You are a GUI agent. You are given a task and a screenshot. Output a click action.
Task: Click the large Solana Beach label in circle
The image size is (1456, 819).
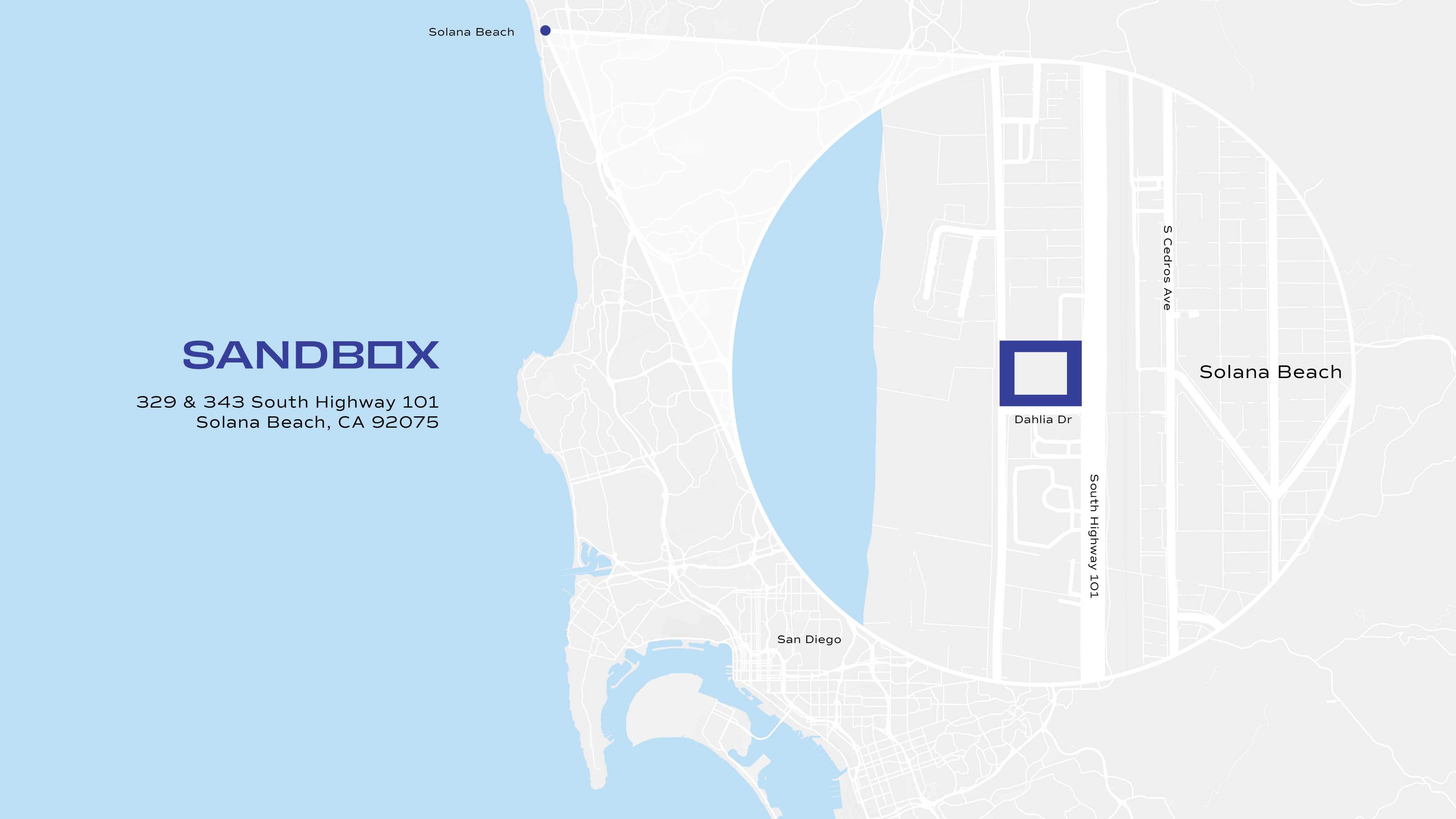pyautogui.click(x=1270, y=372)
